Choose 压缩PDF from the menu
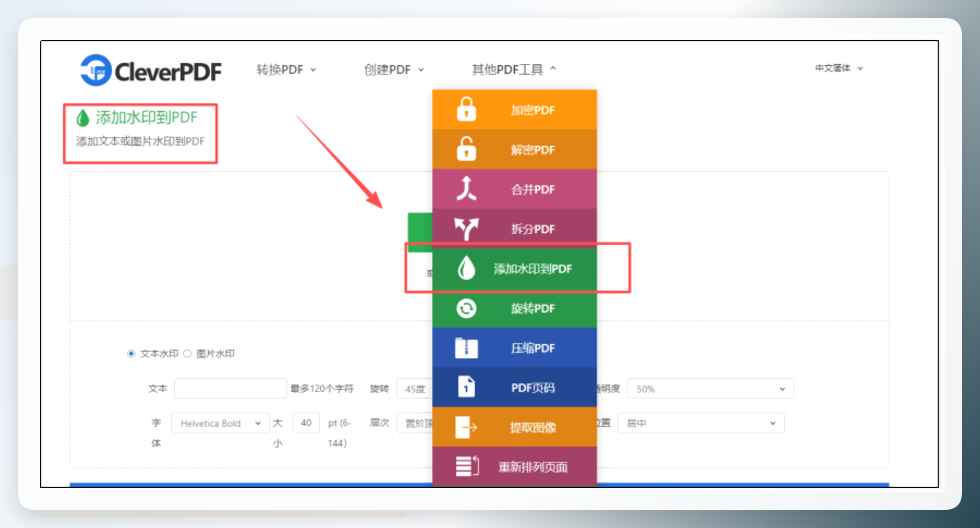Screen dimensions: 980x528 [514, 348]
